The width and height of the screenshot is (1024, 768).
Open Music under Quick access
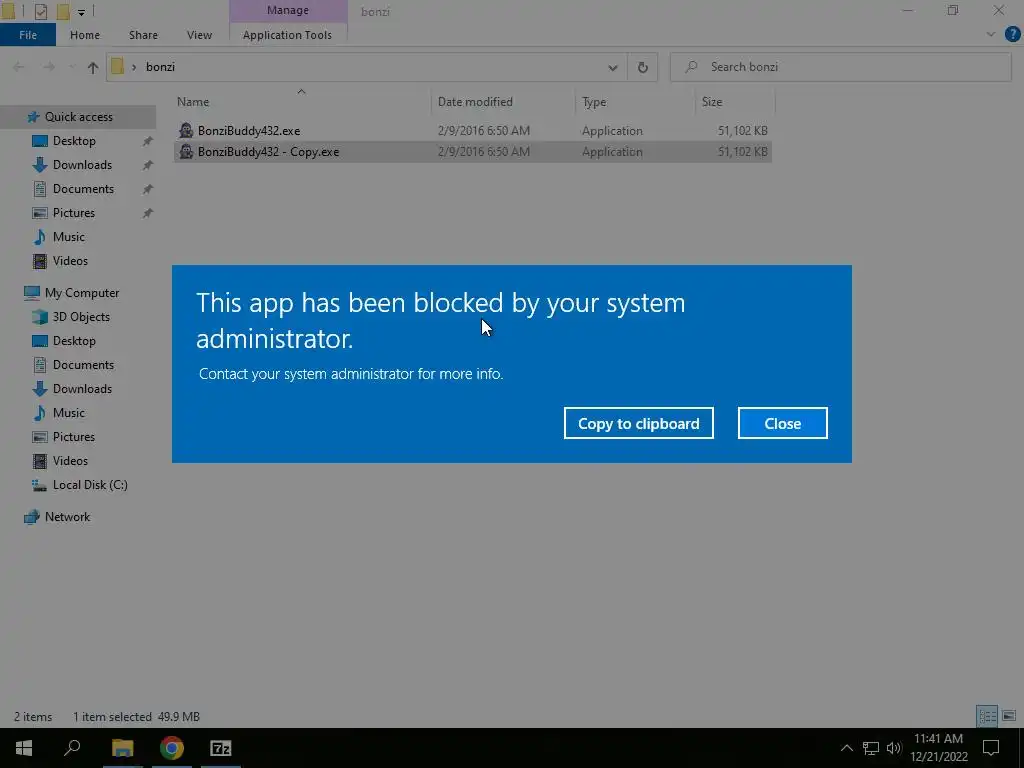[69, 236]
